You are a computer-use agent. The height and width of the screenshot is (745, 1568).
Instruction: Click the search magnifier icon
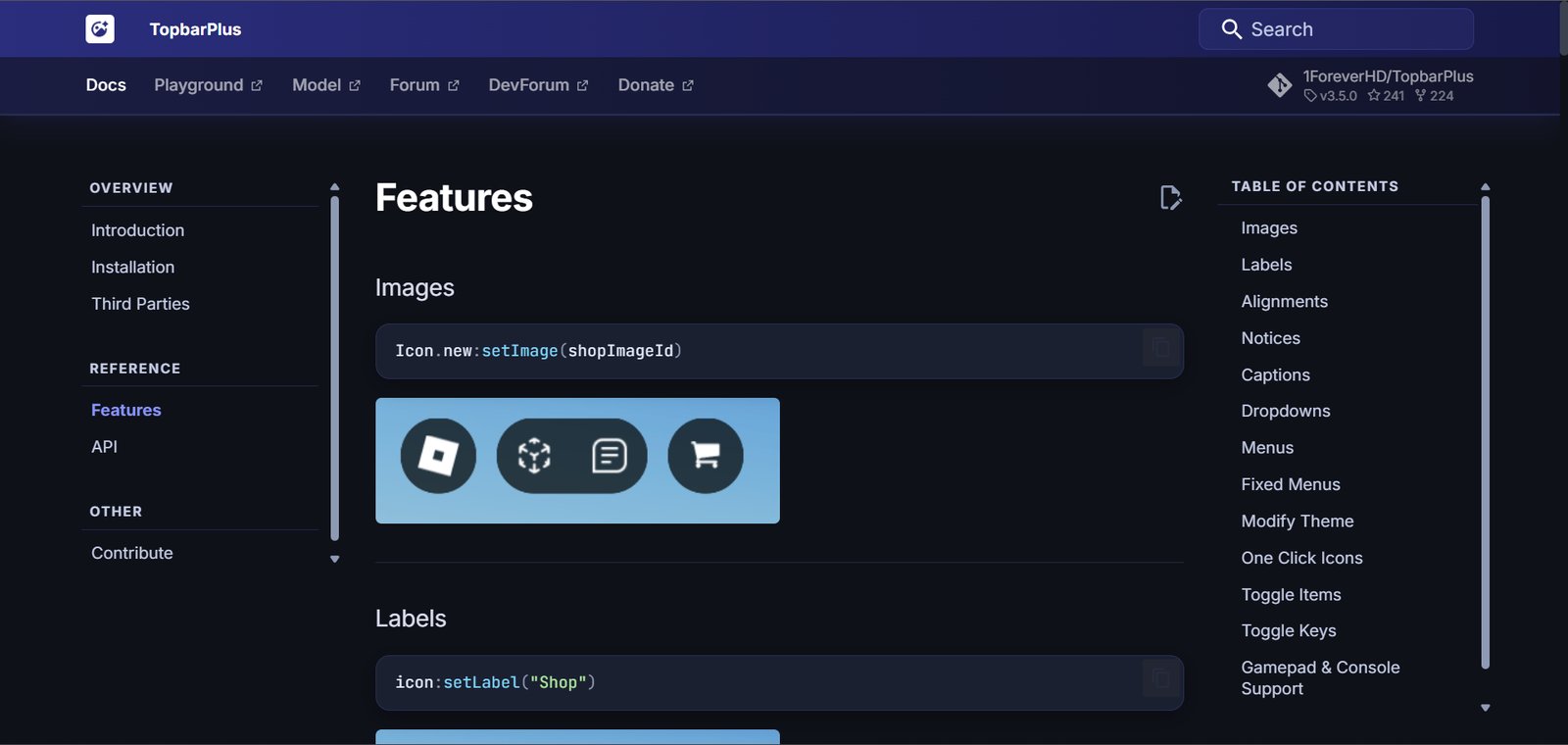(x=1232, y=29)
